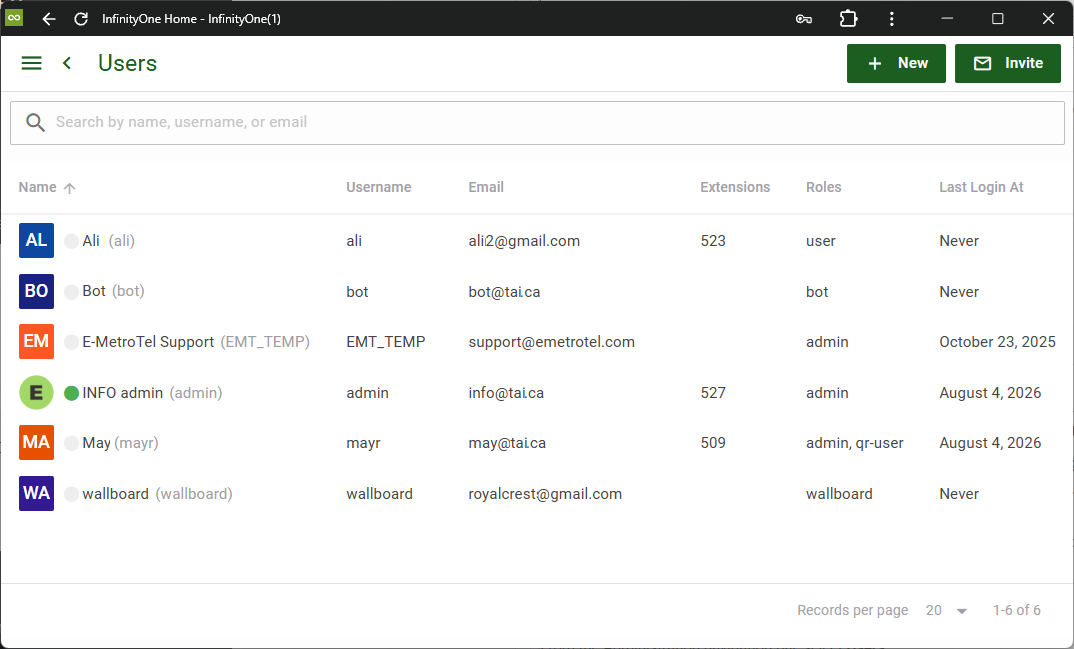The width and height of the screenshot is (1074, 649).
Task: Click the AL avatar for Ali
Action: click(x=36, y=240)
